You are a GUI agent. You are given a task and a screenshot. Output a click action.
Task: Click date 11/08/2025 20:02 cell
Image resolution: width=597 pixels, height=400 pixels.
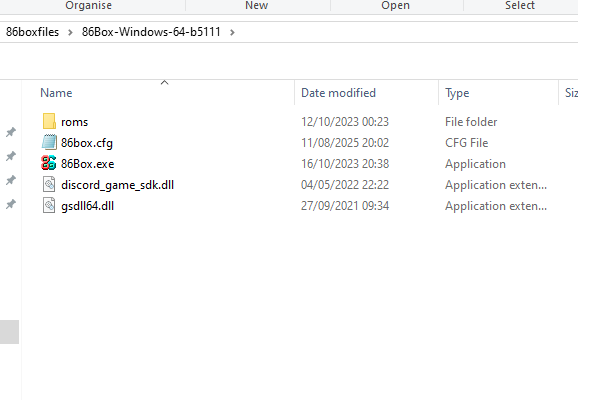[345, 143]
